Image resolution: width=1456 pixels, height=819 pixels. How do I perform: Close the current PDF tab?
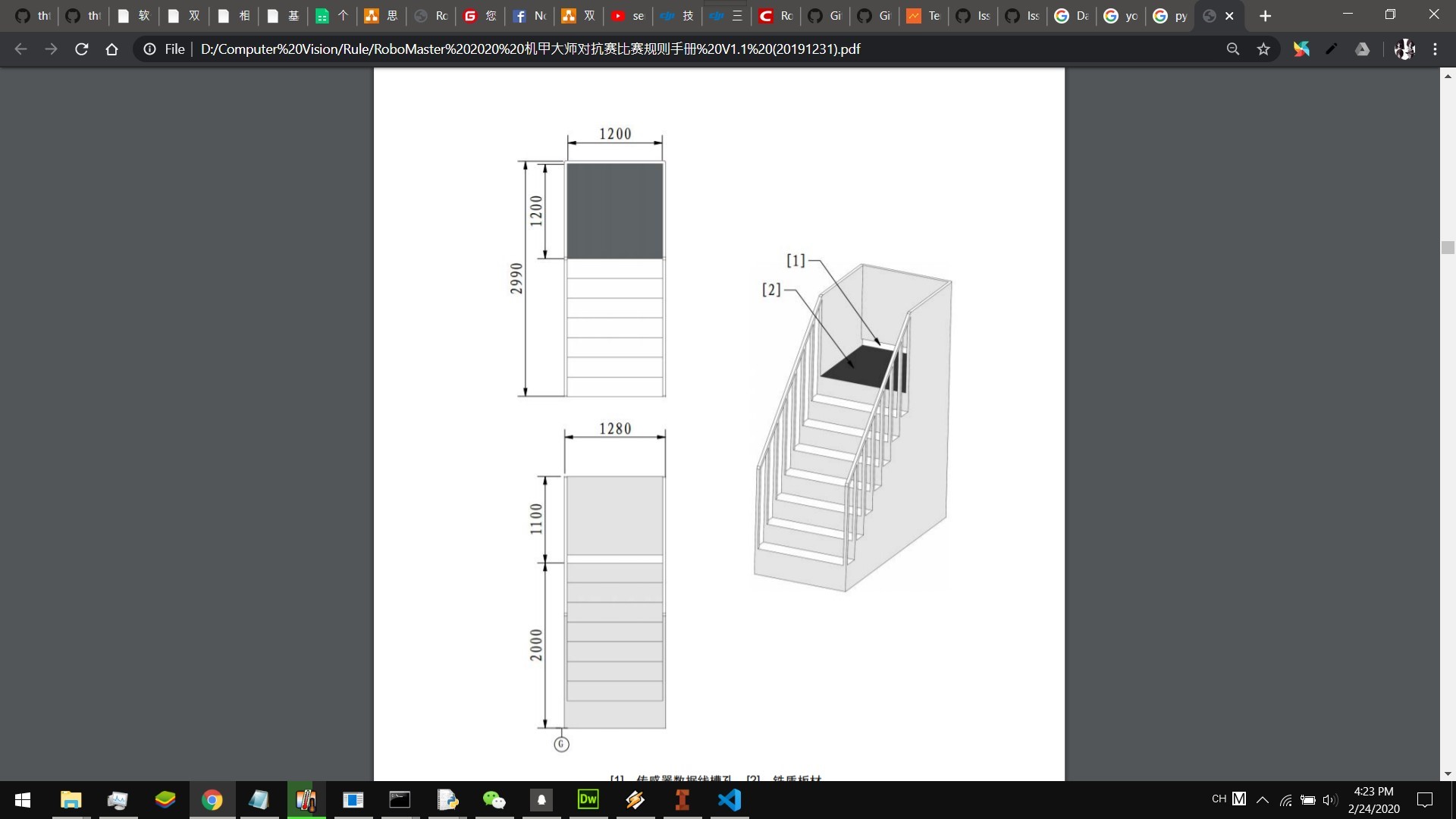1229,16
